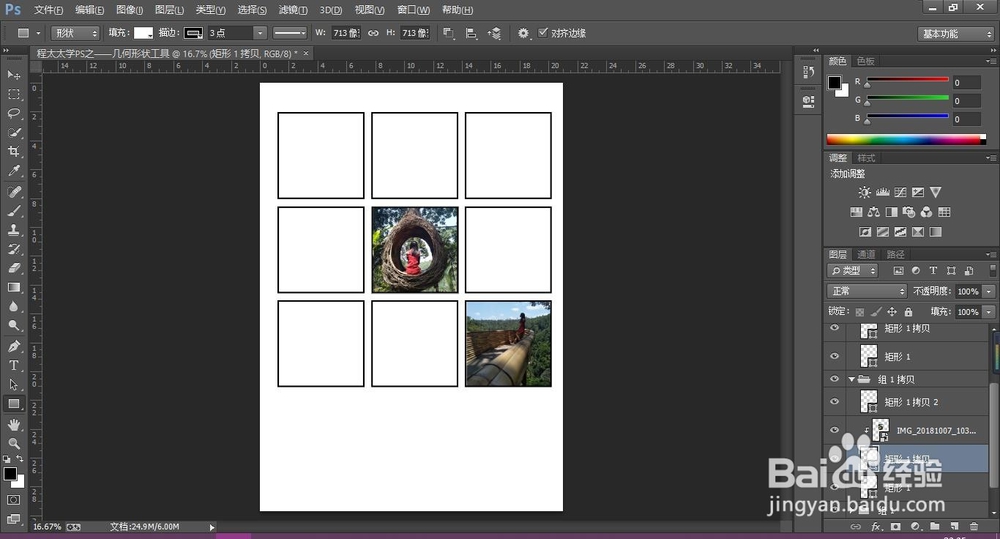The width and height of the screenshot is (1000, 539).
Task: Select the Path Selection tool
Action: (13, 385)
